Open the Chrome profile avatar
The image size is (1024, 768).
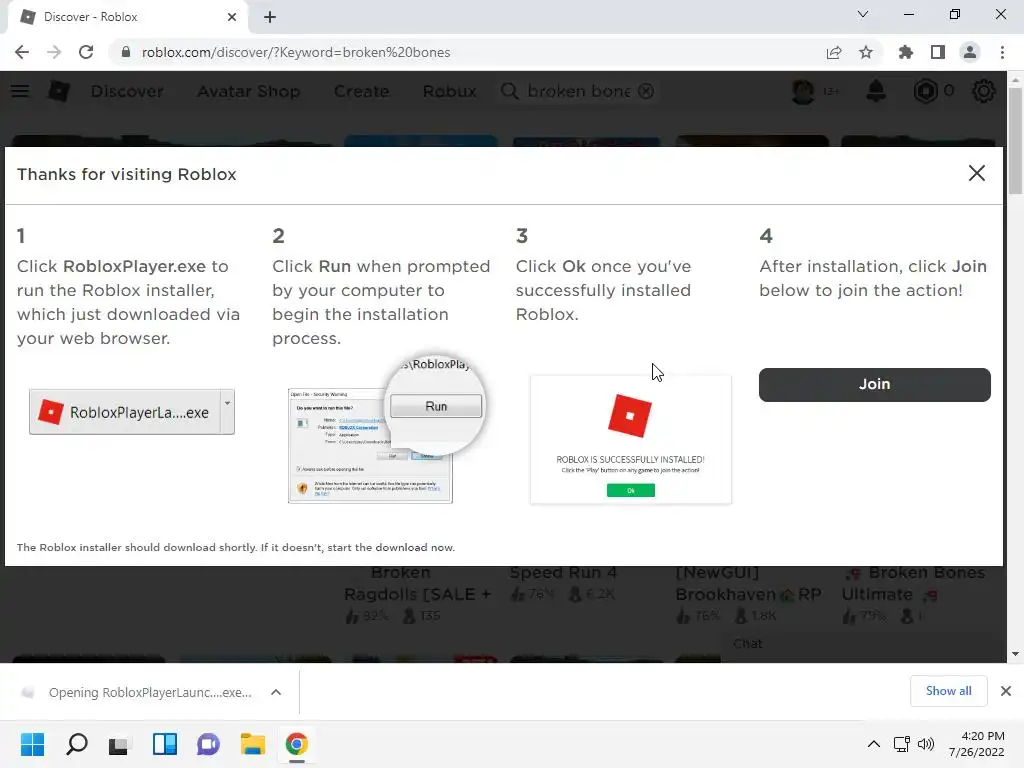coord(970,52)
